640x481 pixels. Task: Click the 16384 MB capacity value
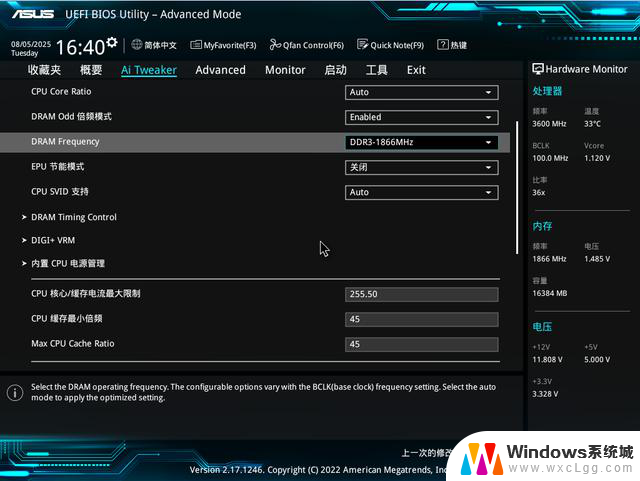point(550,293)
